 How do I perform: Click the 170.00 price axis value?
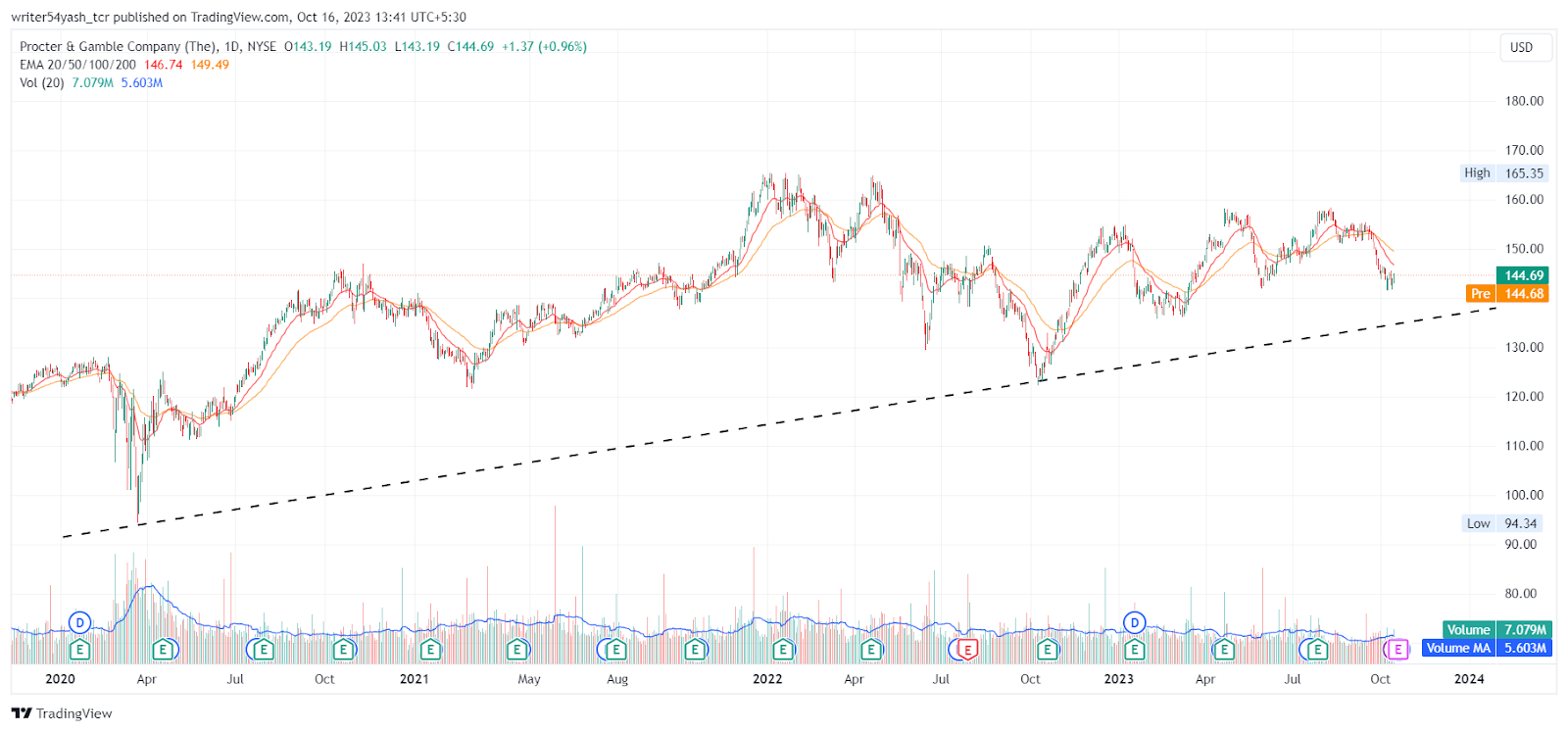point(1524,150)
